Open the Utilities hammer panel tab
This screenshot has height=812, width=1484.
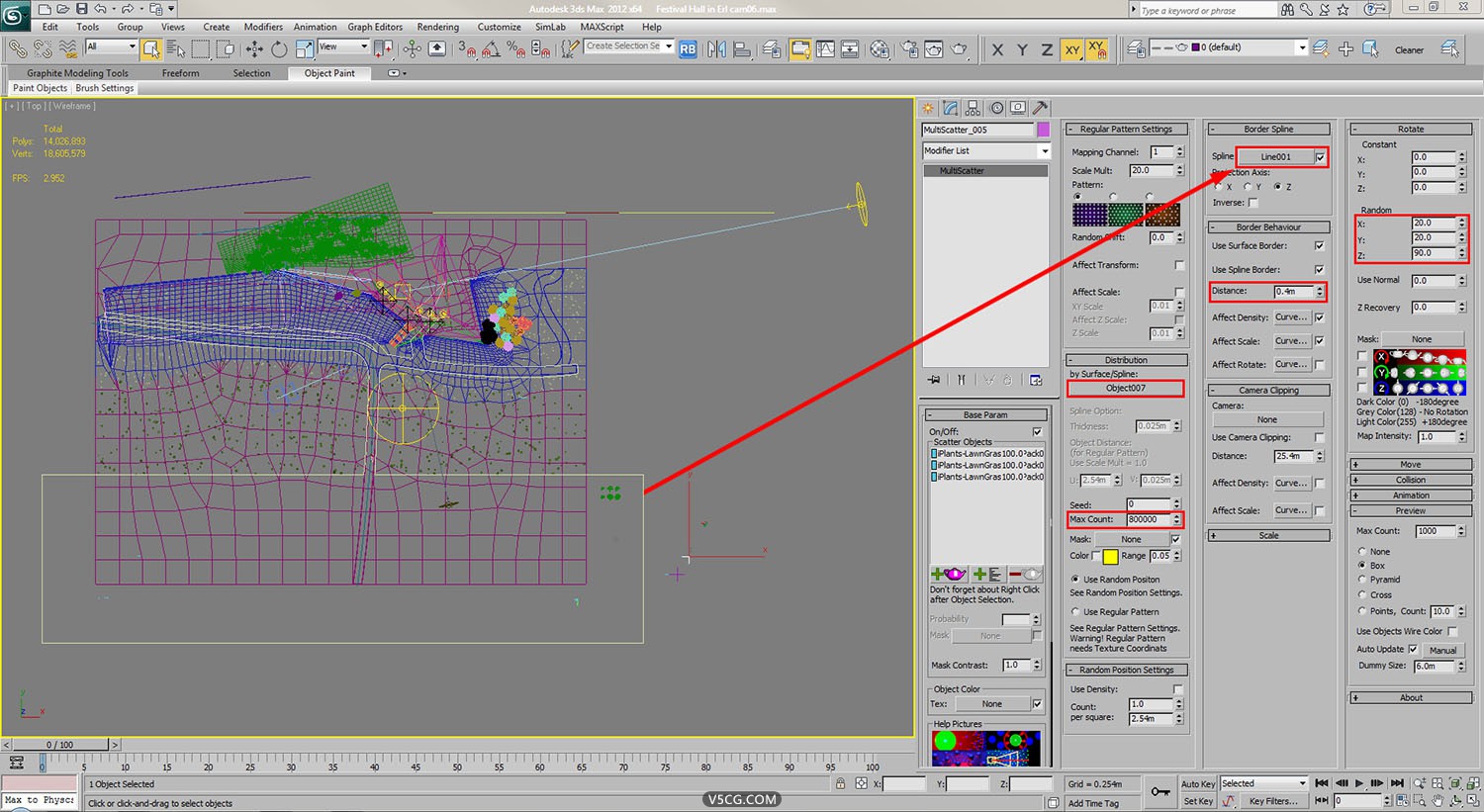pyautogui.click(x=1040, y=108)
